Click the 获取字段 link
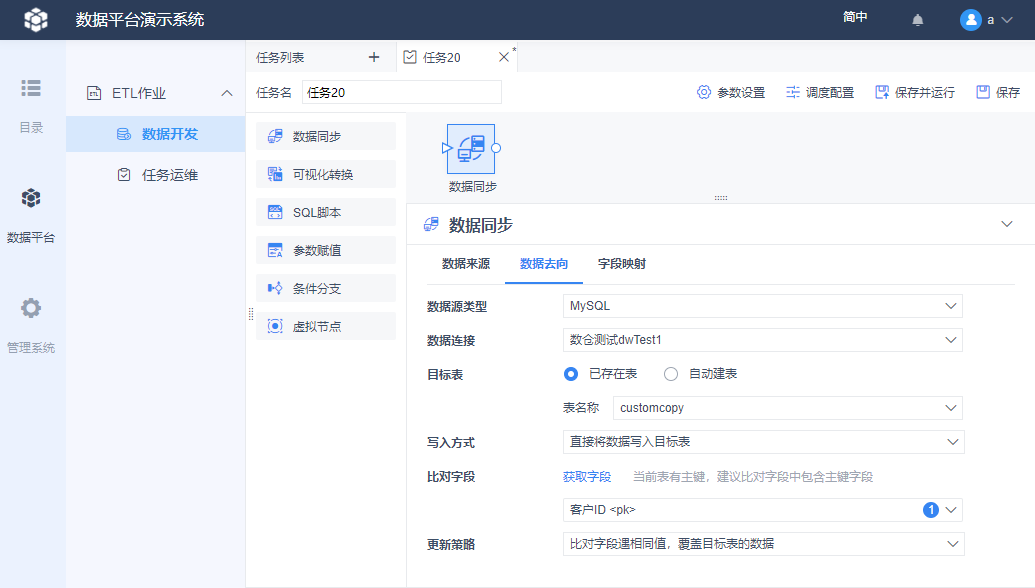 587,476
